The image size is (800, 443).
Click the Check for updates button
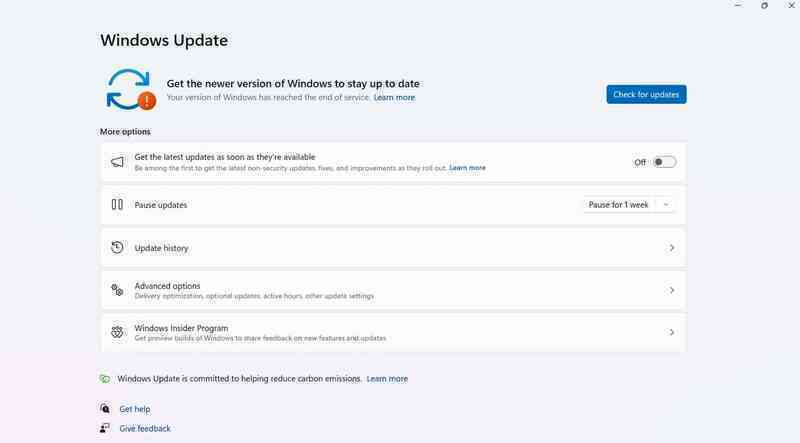646,94
